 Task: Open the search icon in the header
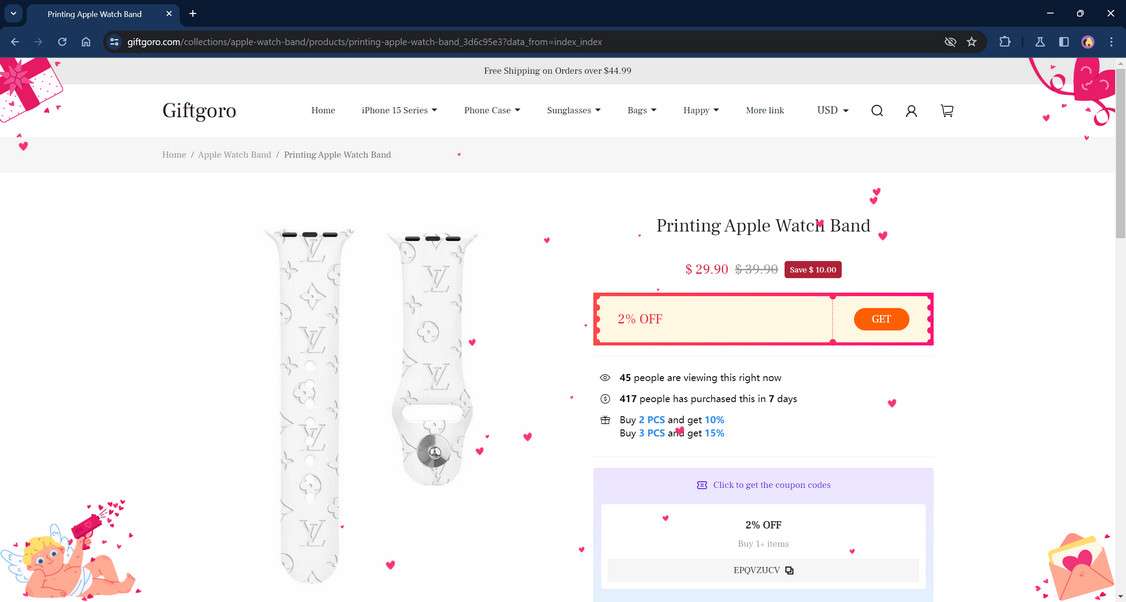(877, 110)
